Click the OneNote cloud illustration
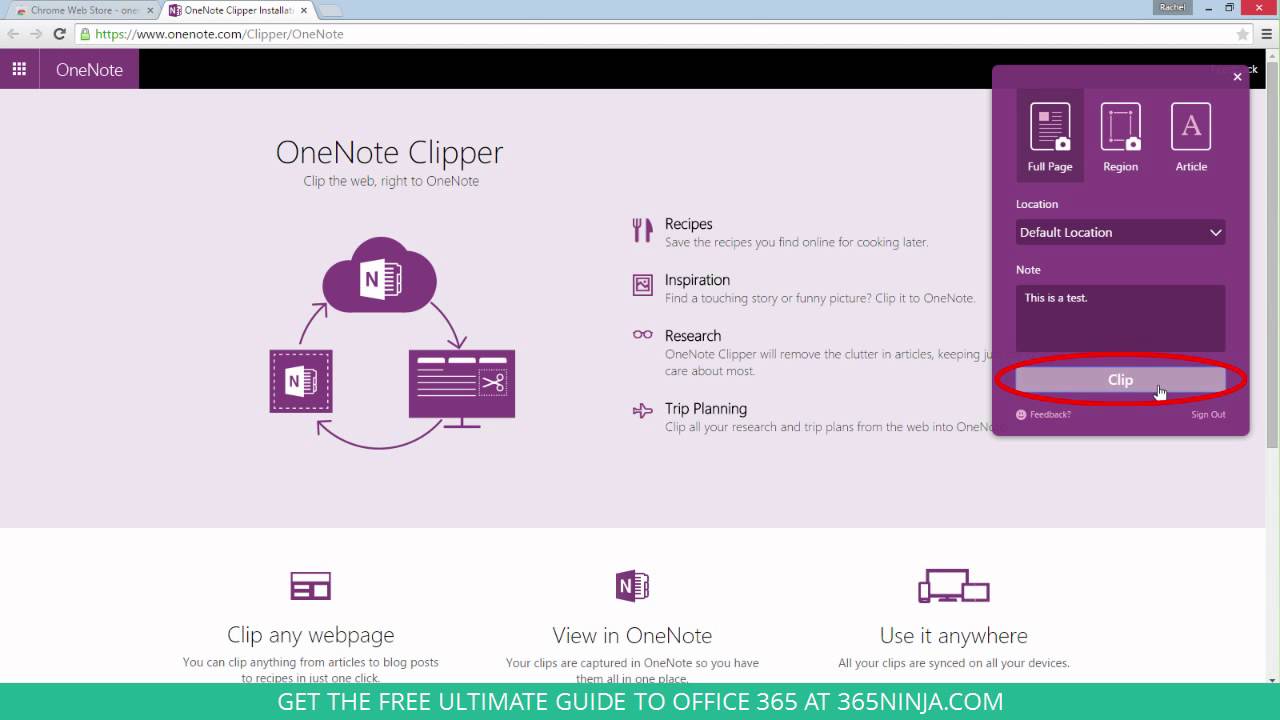The height and width of the screenshot is (720, 1280). (379, 274)
